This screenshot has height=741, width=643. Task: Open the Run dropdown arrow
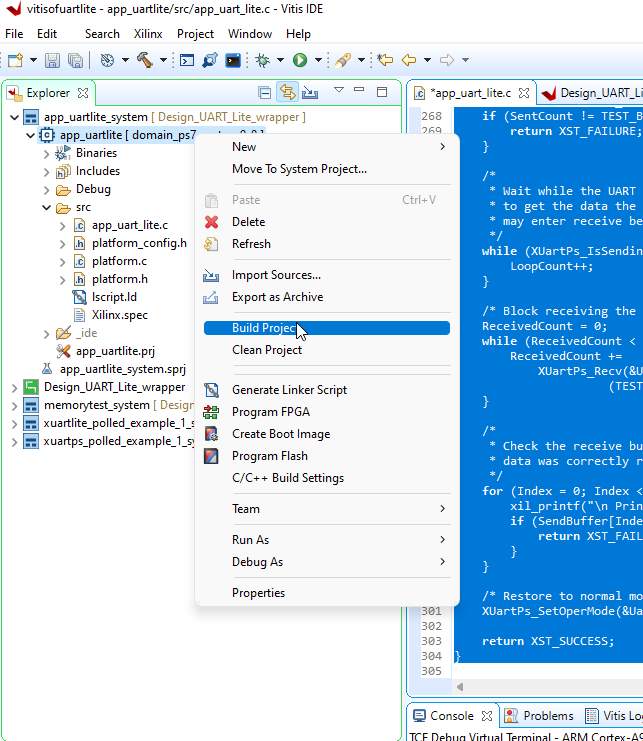tap(318, 60)
